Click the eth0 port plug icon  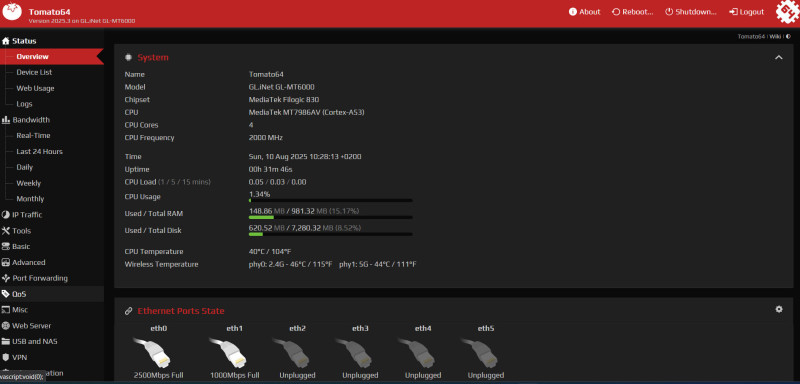152,352
